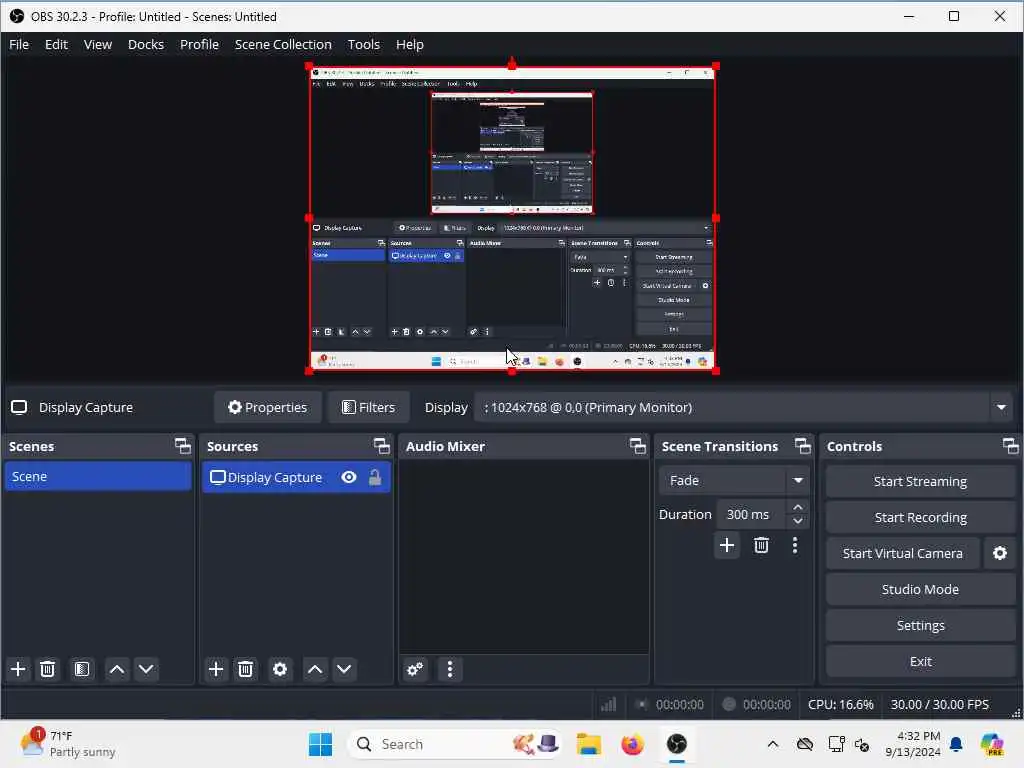This screenshot has width=1024, height=768.
Task: Decrease transition duration with down arrow
Action: click(x=797, y=521)
